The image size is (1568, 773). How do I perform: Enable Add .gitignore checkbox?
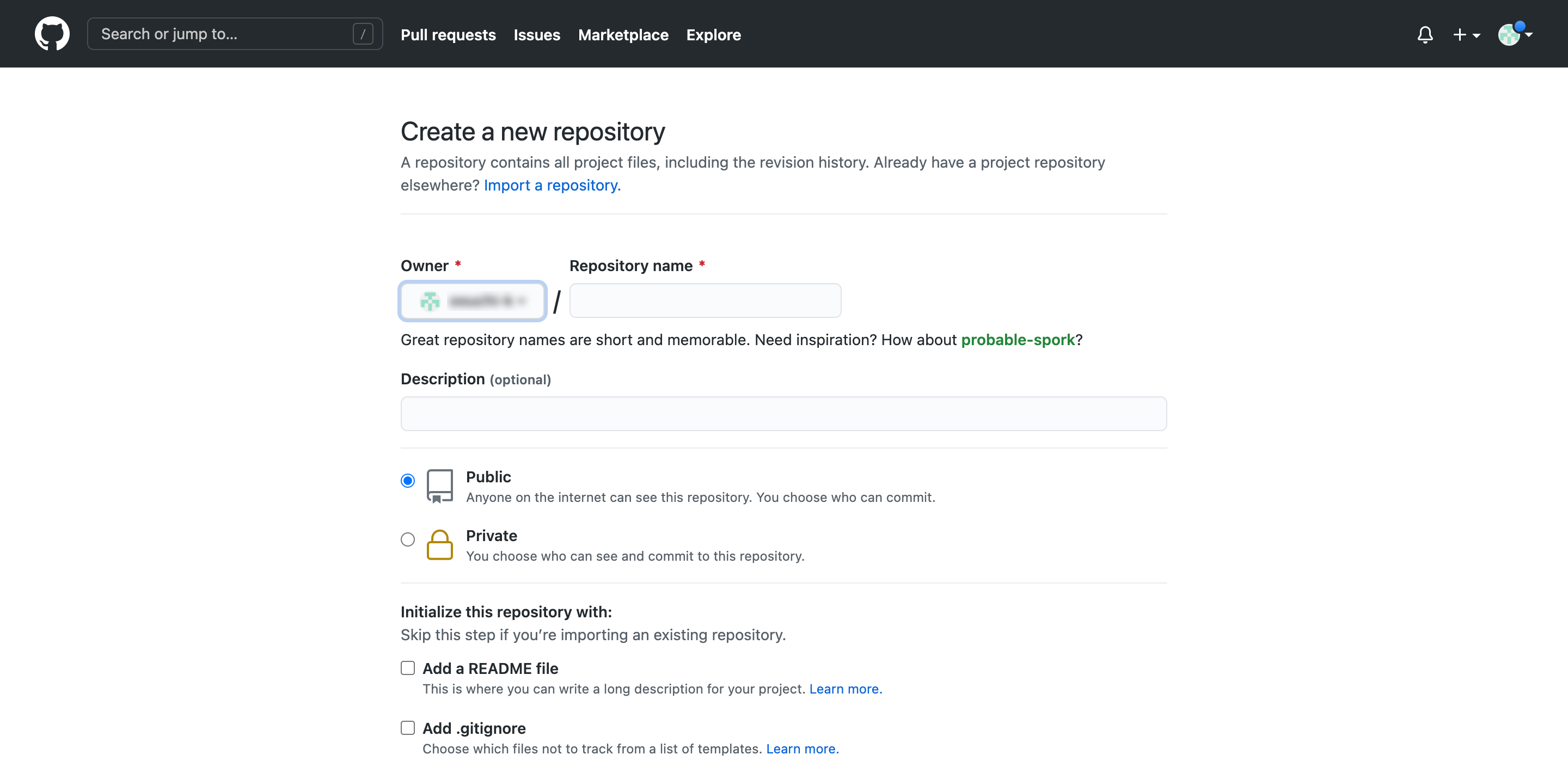[x=407, y=727]
